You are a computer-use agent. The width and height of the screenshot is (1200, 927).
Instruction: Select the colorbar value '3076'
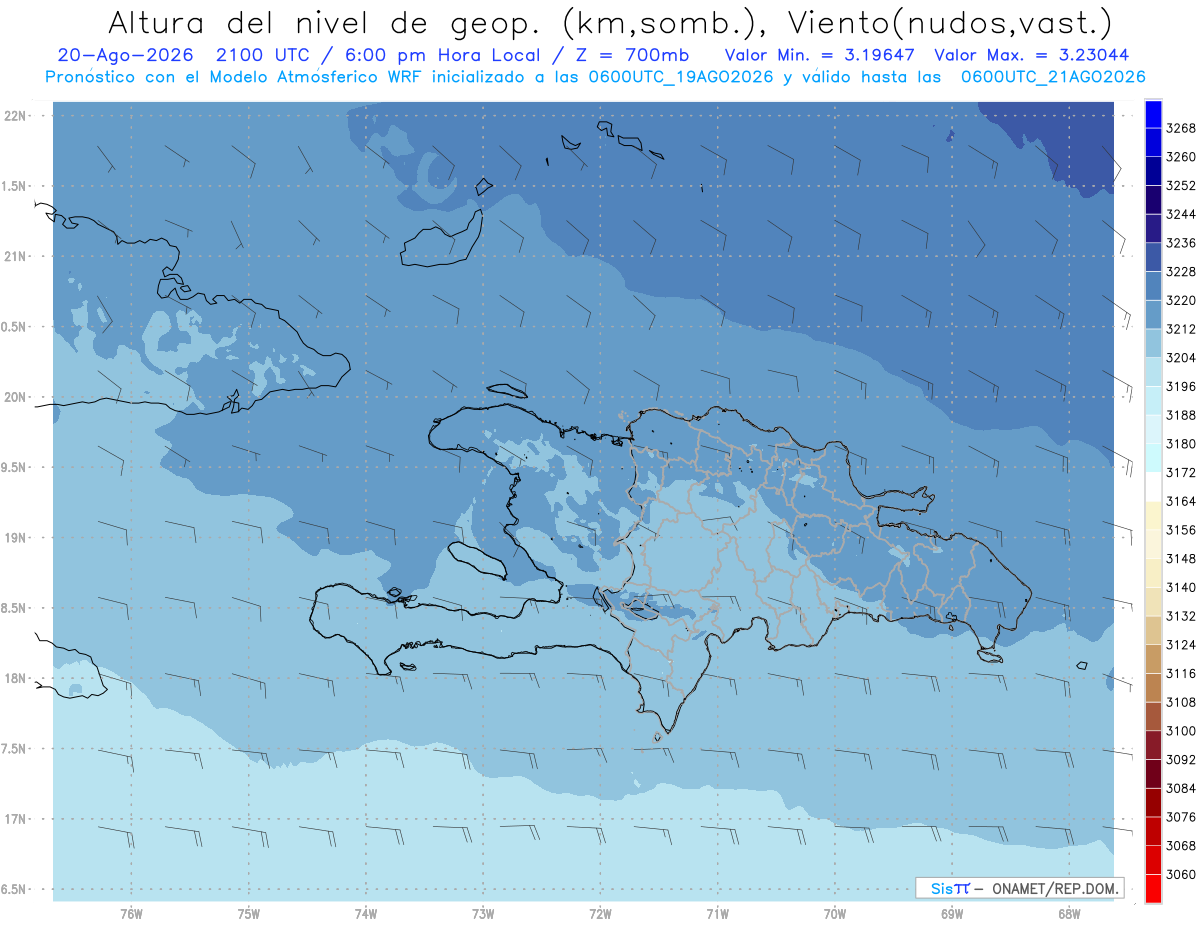[x=1181, y=817]
